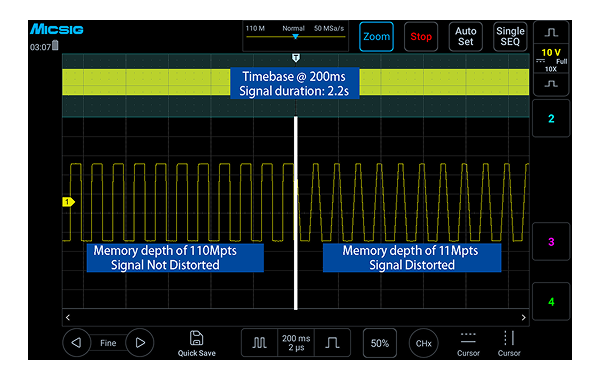This screenshot has height=380, width=600.
Task: Select the pulse icon below 10X label
Action: point(551,84)
